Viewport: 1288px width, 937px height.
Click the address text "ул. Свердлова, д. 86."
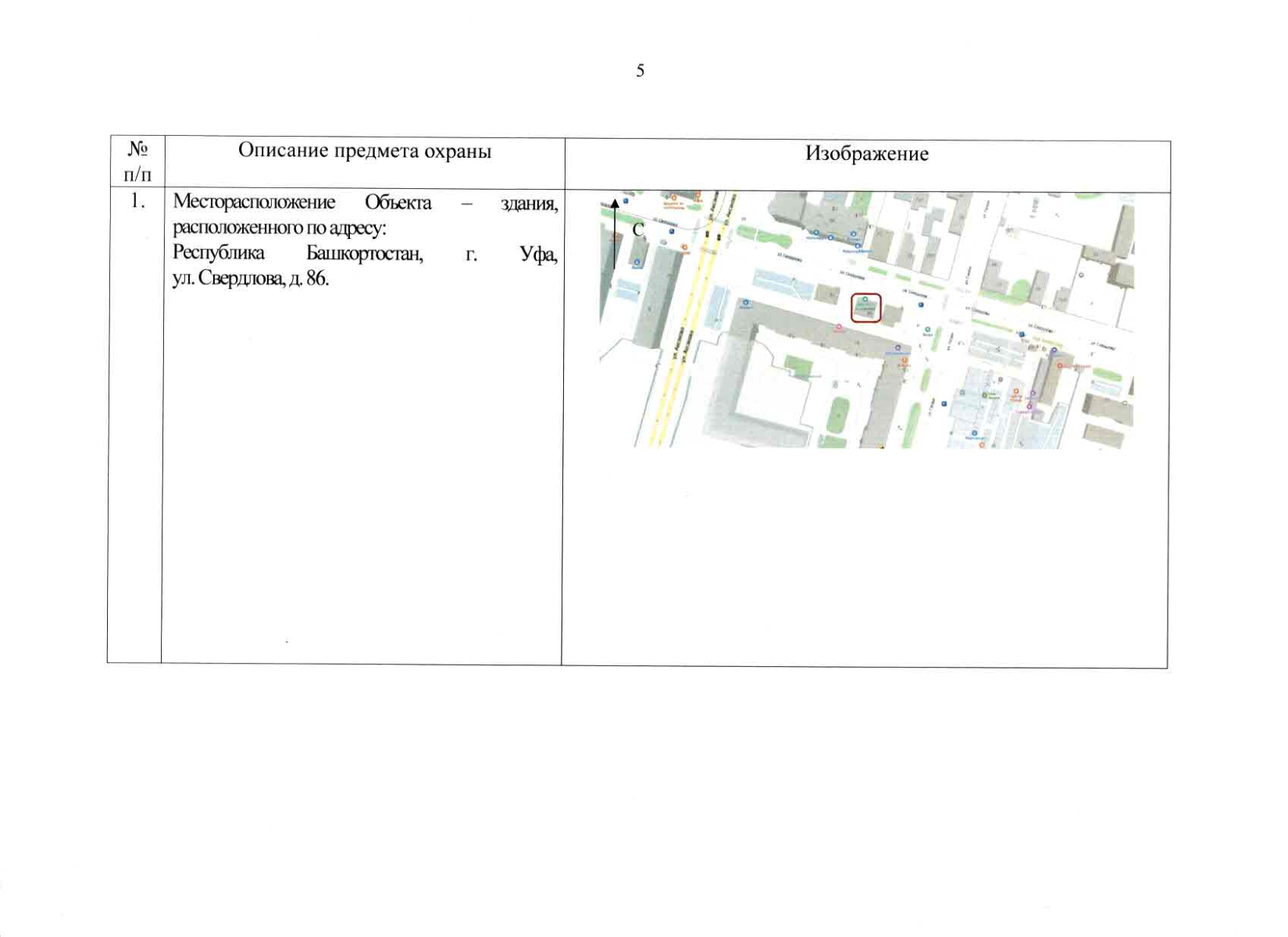pyautogui.click(x=251, y=279)
